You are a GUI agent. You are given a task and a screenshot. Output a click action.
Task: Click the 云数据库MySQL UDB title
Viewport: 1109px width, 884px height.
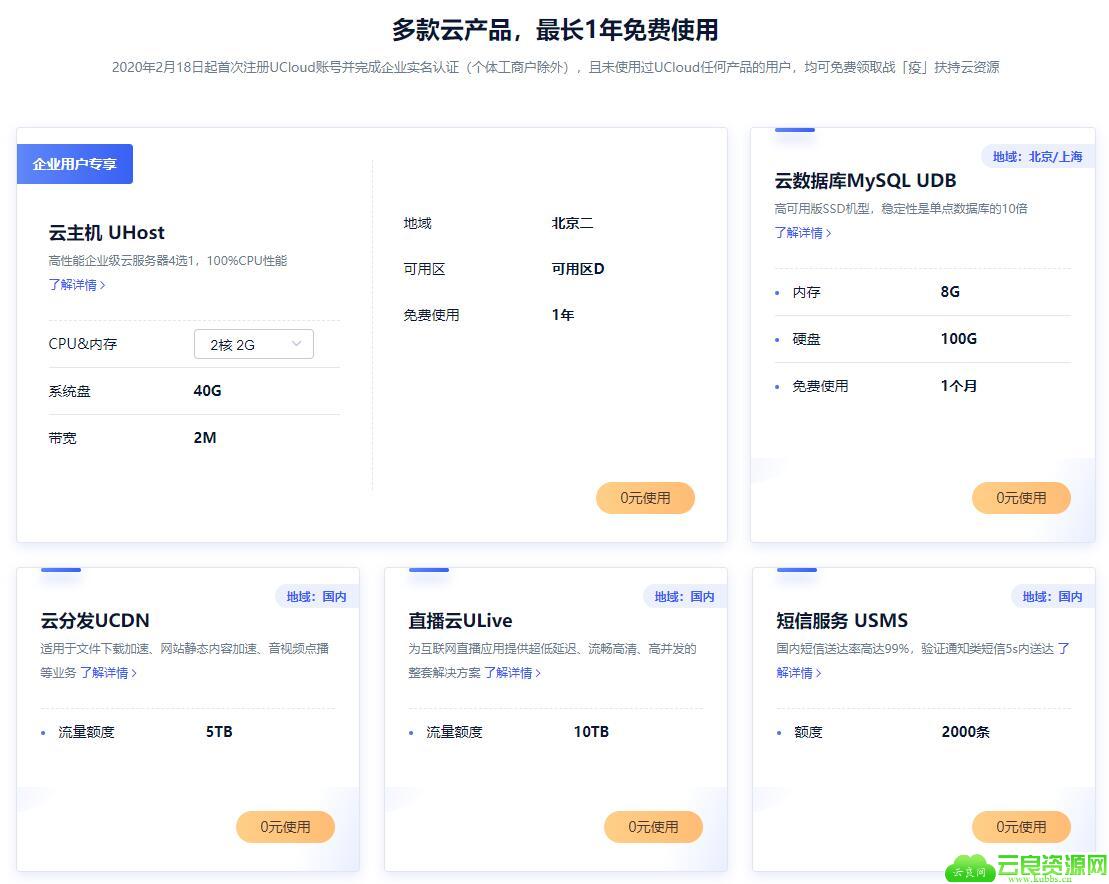click(865, 181)
